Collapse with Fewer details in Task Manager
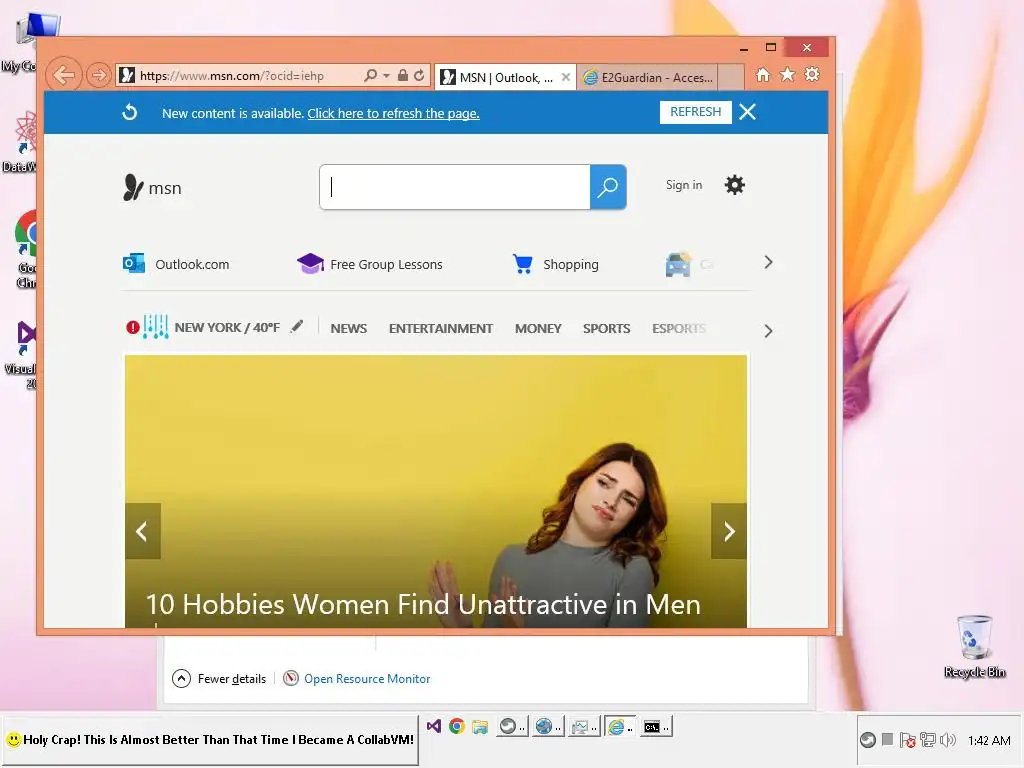The height and width of the screenshot is (768, 1024). click(x=219, y=679)
